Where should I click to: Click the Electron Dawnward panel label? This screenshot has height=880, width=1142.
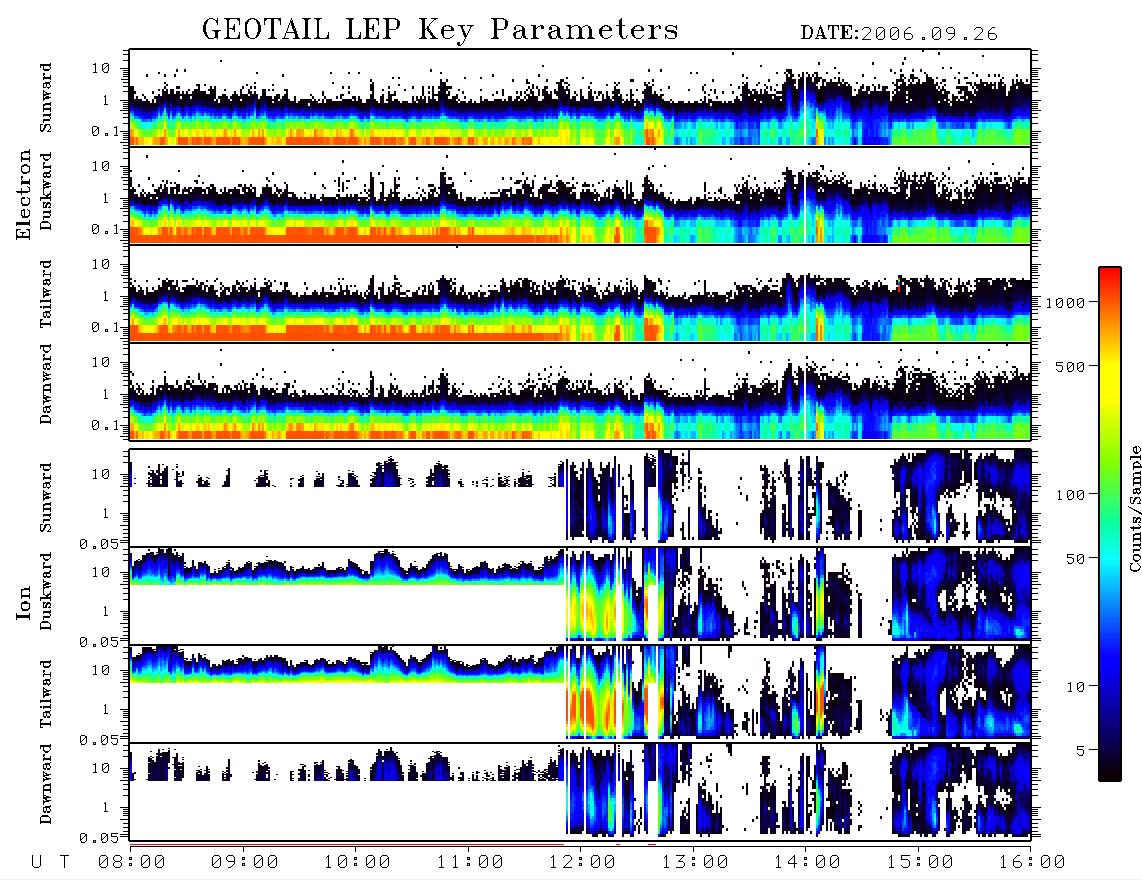[46, 384]
